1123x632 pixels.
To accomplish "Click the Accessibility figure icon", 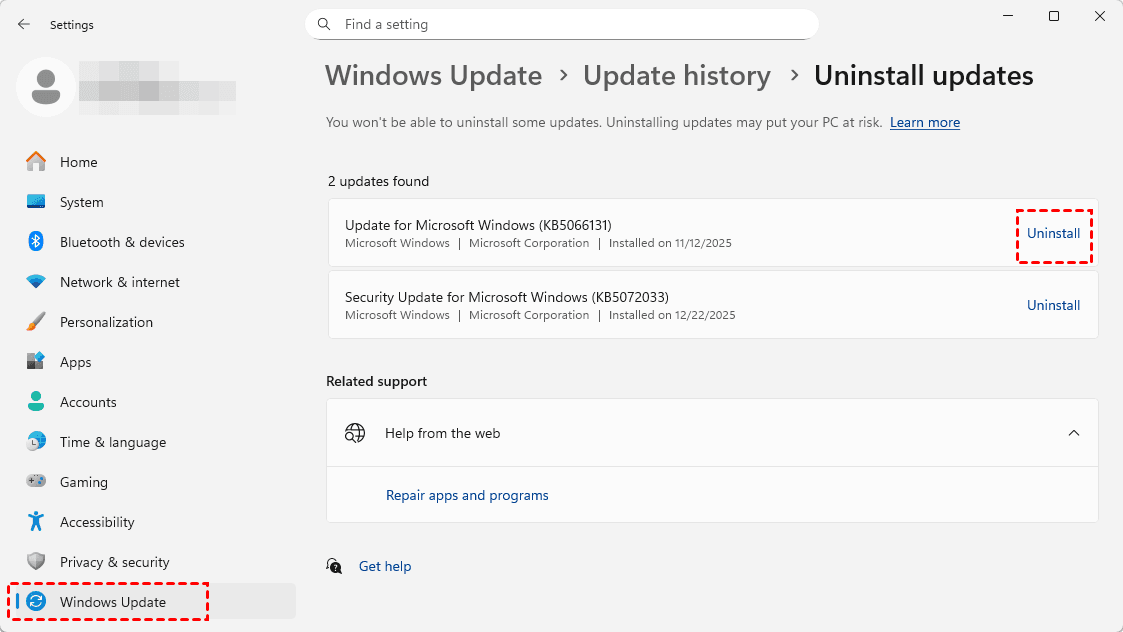I will coord(36,522).
